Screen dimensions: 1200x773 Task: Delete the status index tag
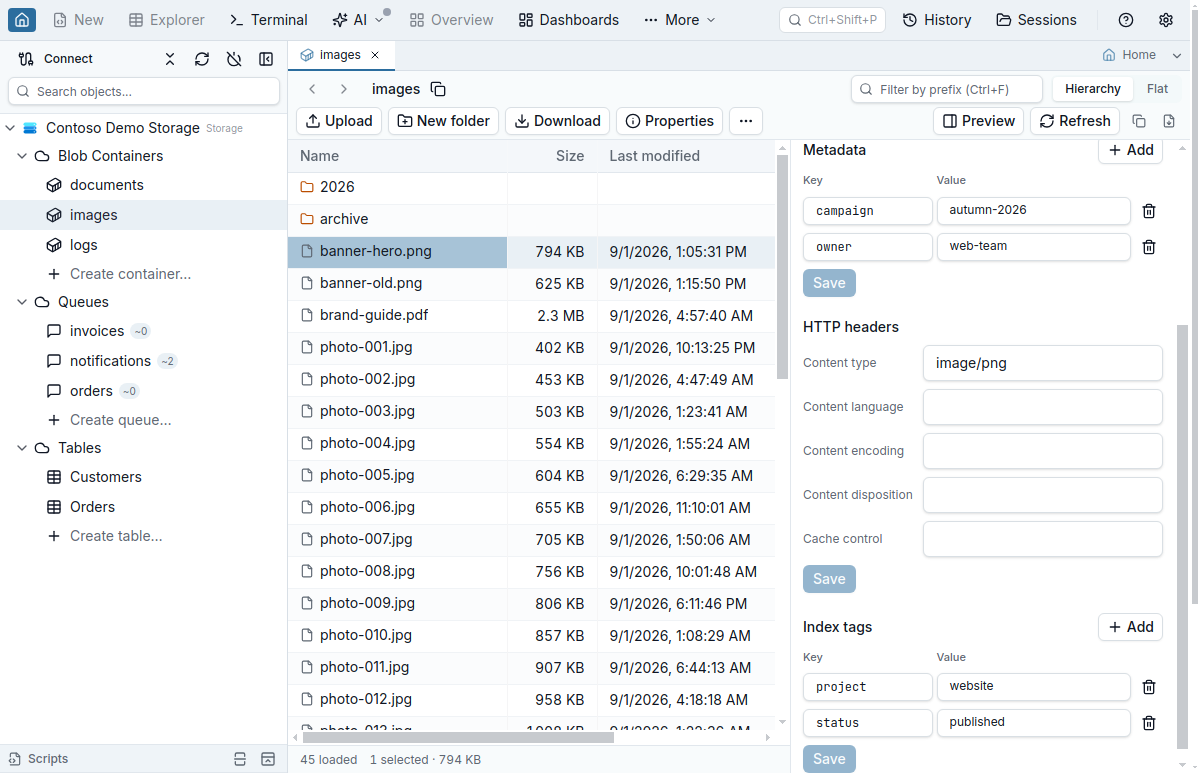(x=1149, y=723)
